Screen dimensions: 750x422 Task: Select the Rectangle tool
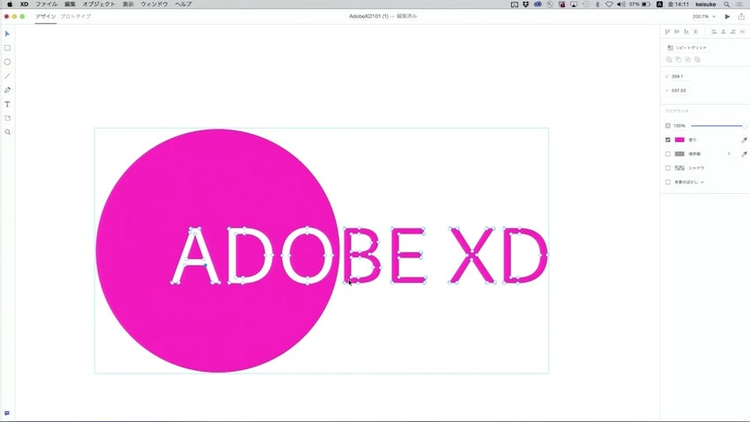(7, 48)
